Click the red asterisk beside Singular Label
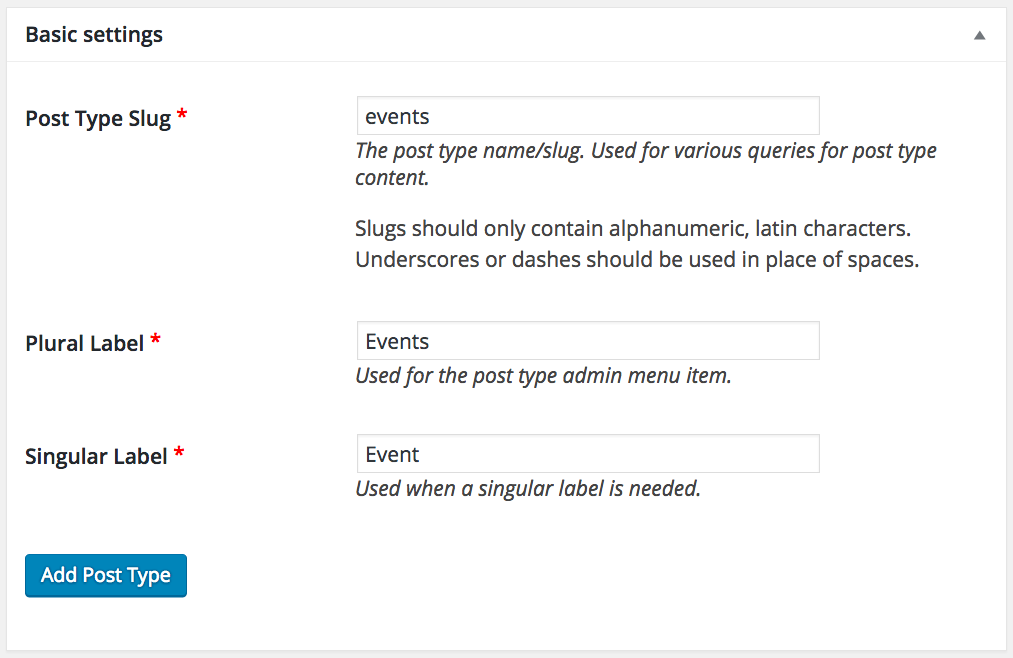1013x658 pixels. pos(179,454)
